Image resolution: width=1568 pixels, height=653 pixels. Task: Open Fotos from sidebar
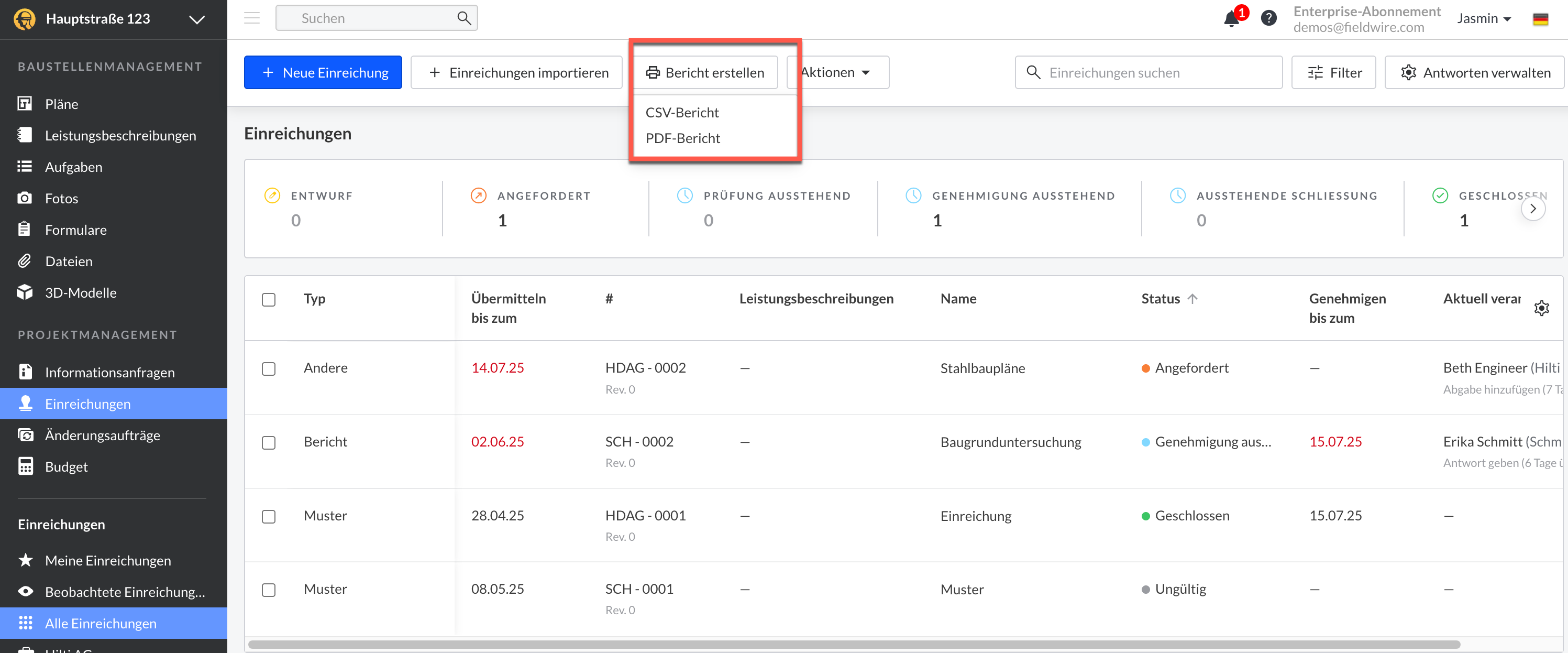61,199
